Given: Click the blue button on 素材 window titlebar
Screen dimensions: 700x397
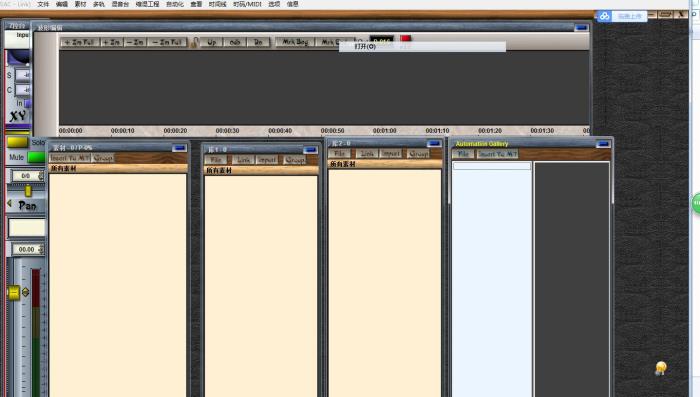Looking at the screenshot, I should (179, 148).
